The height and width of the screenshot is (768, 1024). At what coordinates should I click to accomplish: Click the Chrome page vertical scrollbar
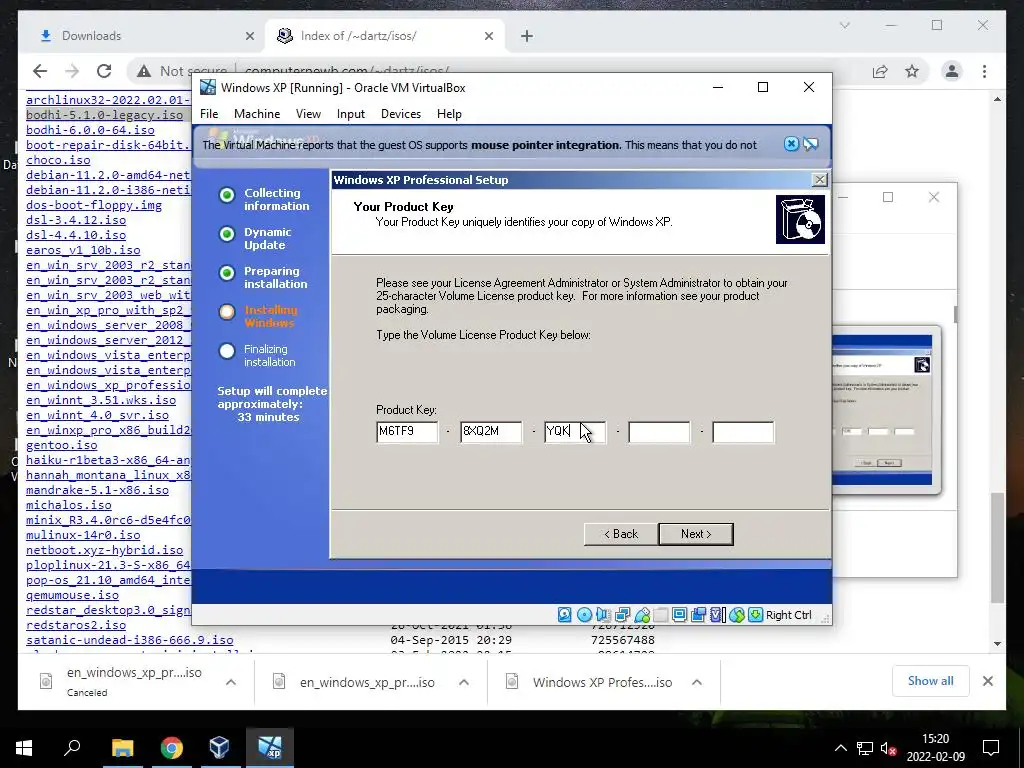pyautogui.click(x=997, y=549)
